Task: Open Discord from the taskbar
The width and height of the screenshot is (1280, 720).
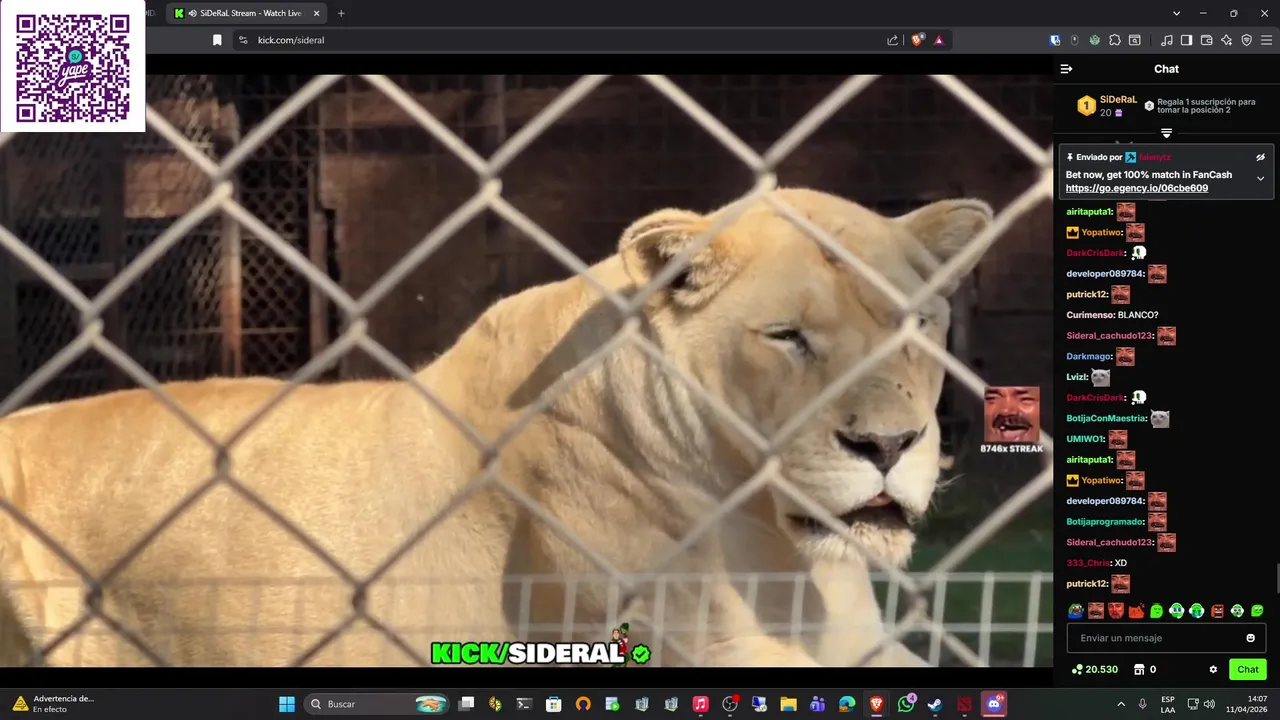Action: click(993, 704)
